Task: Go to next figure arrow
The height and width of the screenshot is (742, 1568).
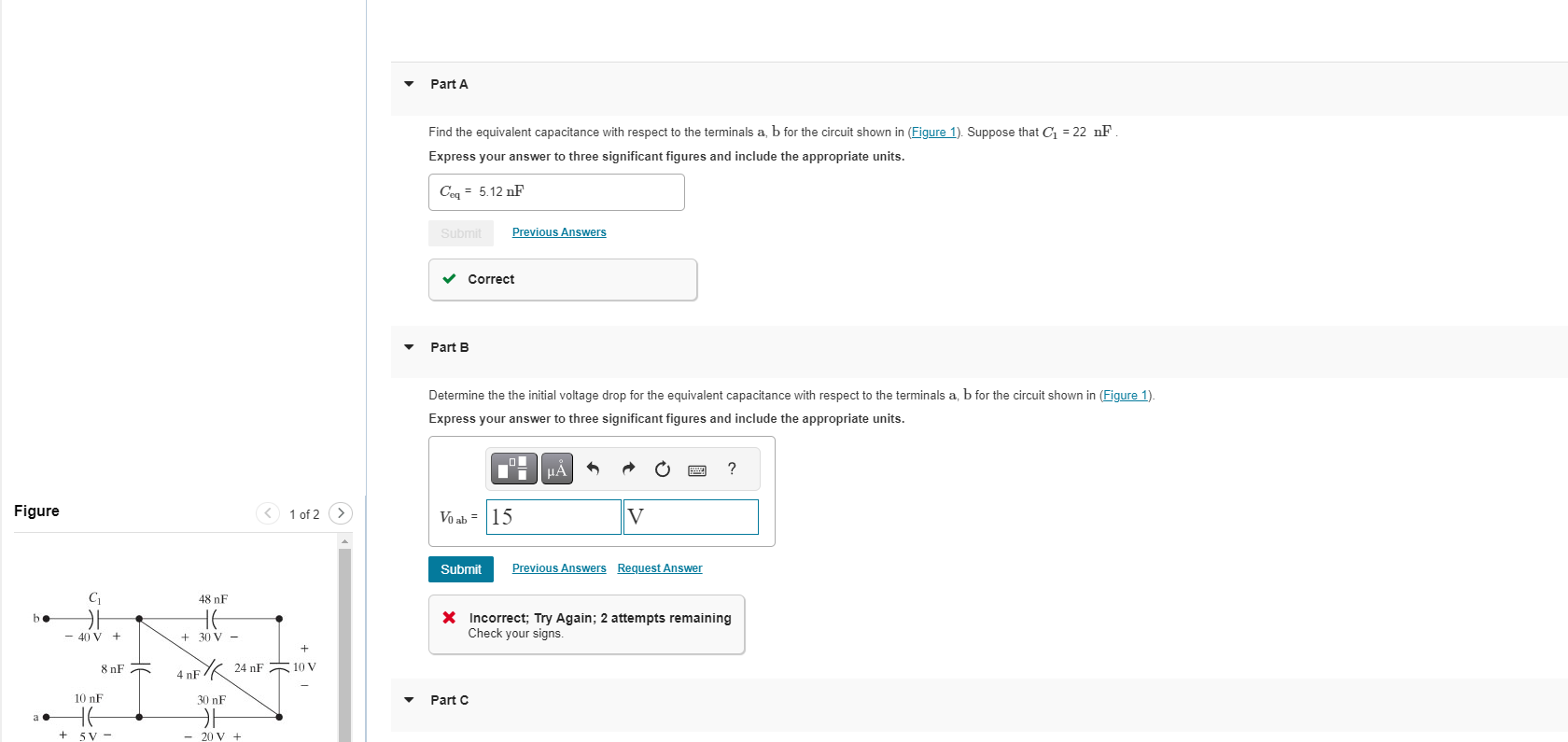Action: pyautogui.click(x=342, y=513)
